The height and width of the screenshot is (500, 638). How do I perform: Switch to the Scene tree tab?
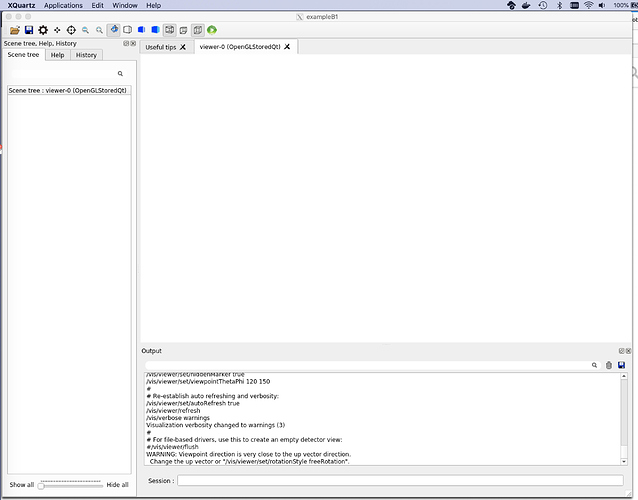[24, 55]
